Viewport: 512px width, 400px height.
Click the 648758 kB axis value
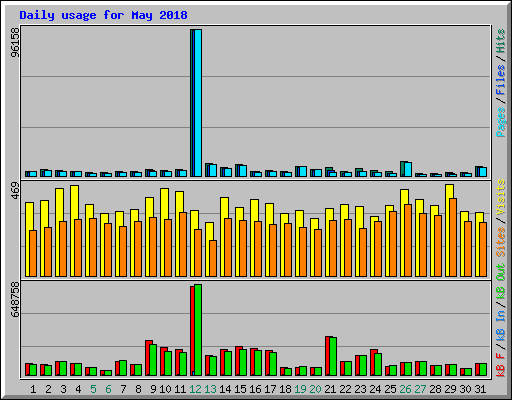tap(15, 299)
